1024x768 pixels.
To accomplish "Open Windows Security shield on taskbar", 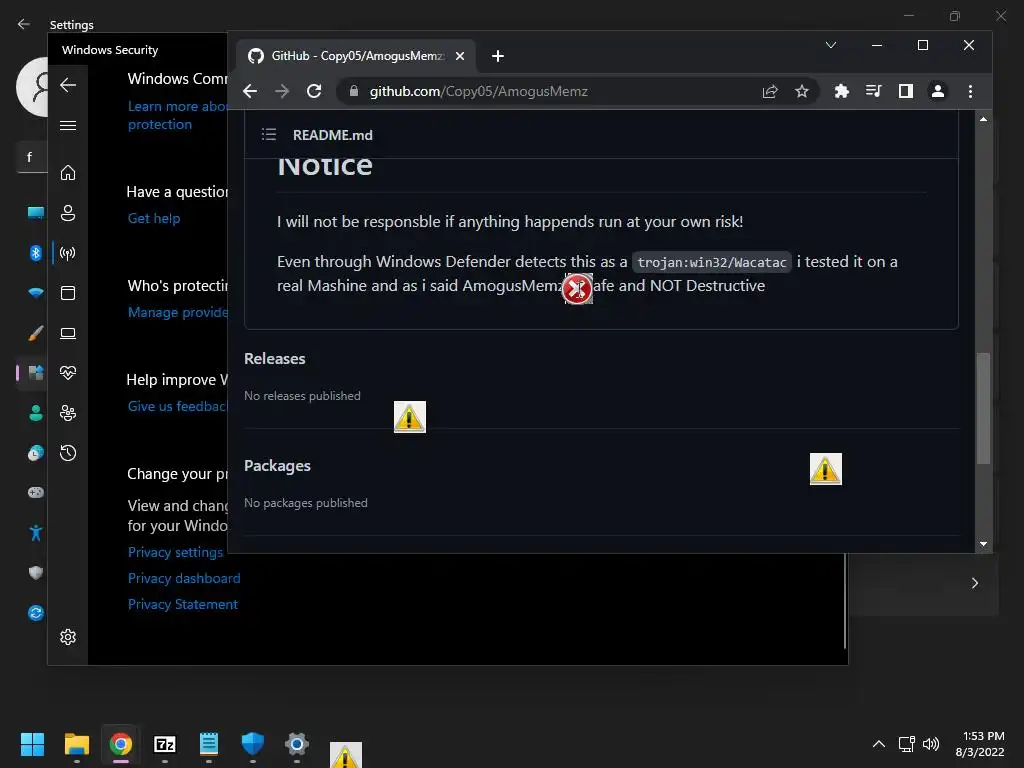I will pos(253,744).
